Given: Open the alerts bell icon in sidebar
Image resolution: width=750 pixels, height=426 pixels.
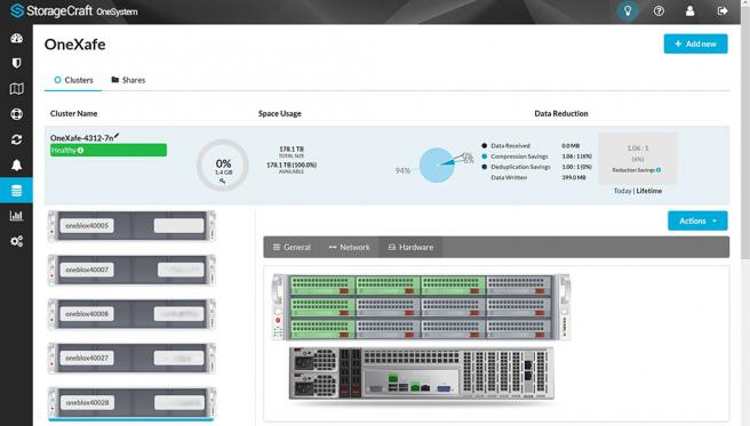Looking at the screenshot, I should [16, 165].
